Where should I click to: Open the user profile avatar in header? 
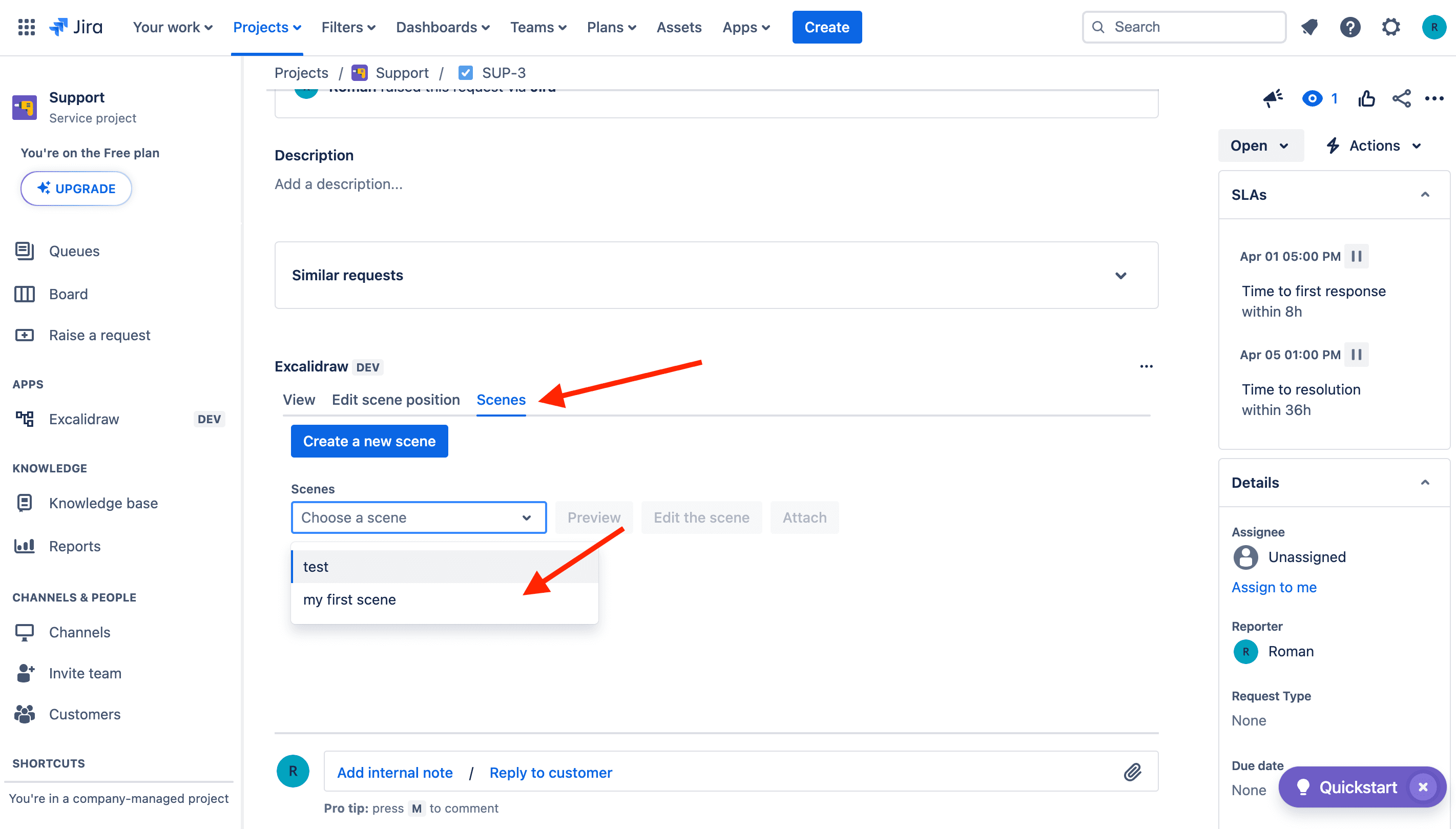tap(1434, 27)
